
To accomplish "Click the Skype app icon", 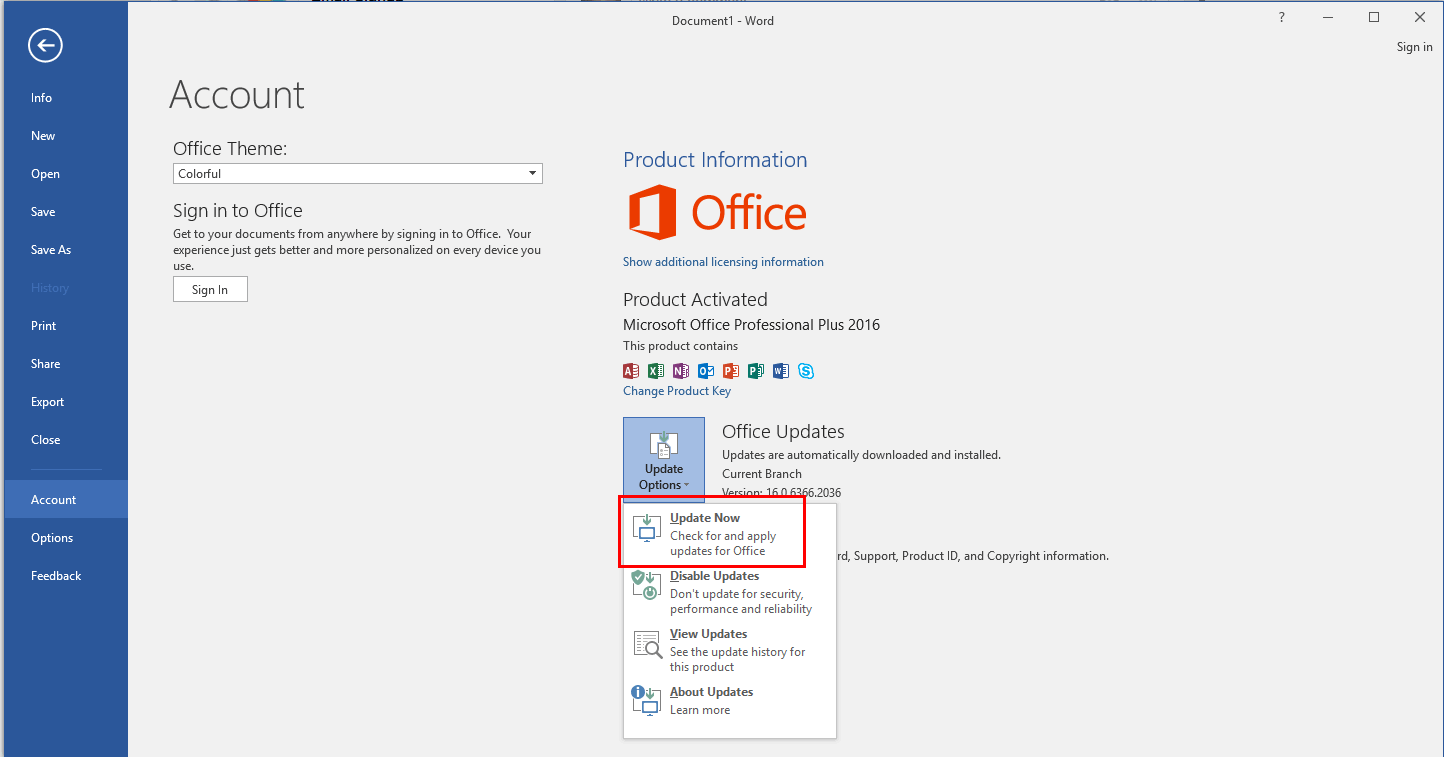I will tap(806, 371).
